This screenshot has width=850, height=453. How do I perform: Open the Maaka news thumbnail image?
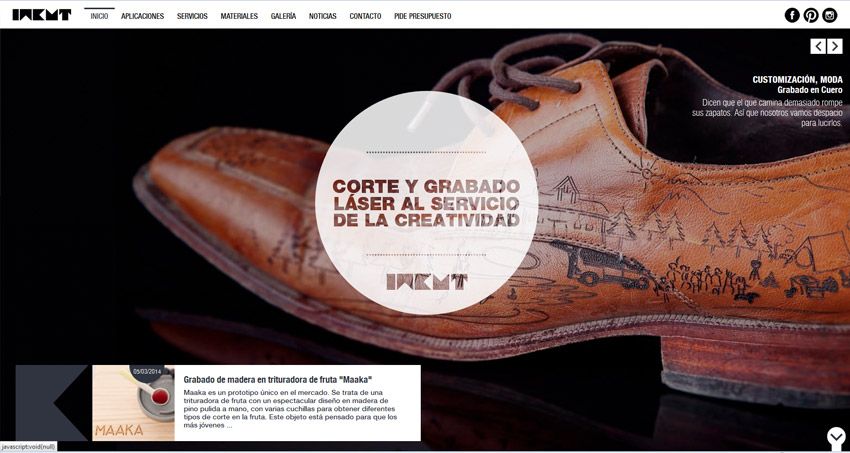(x=133, y=403)
